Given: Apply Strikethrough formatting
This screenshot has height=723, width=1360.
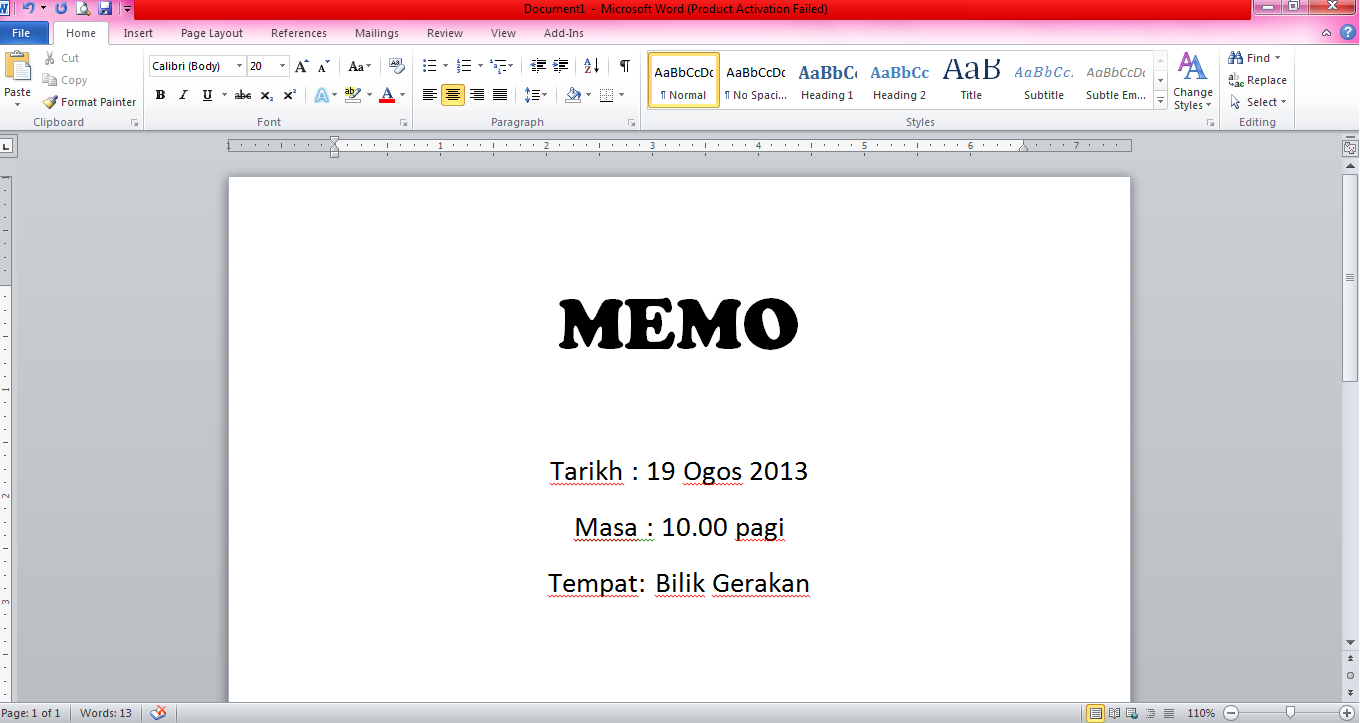Looking at the screenshot, I should 243,95.
